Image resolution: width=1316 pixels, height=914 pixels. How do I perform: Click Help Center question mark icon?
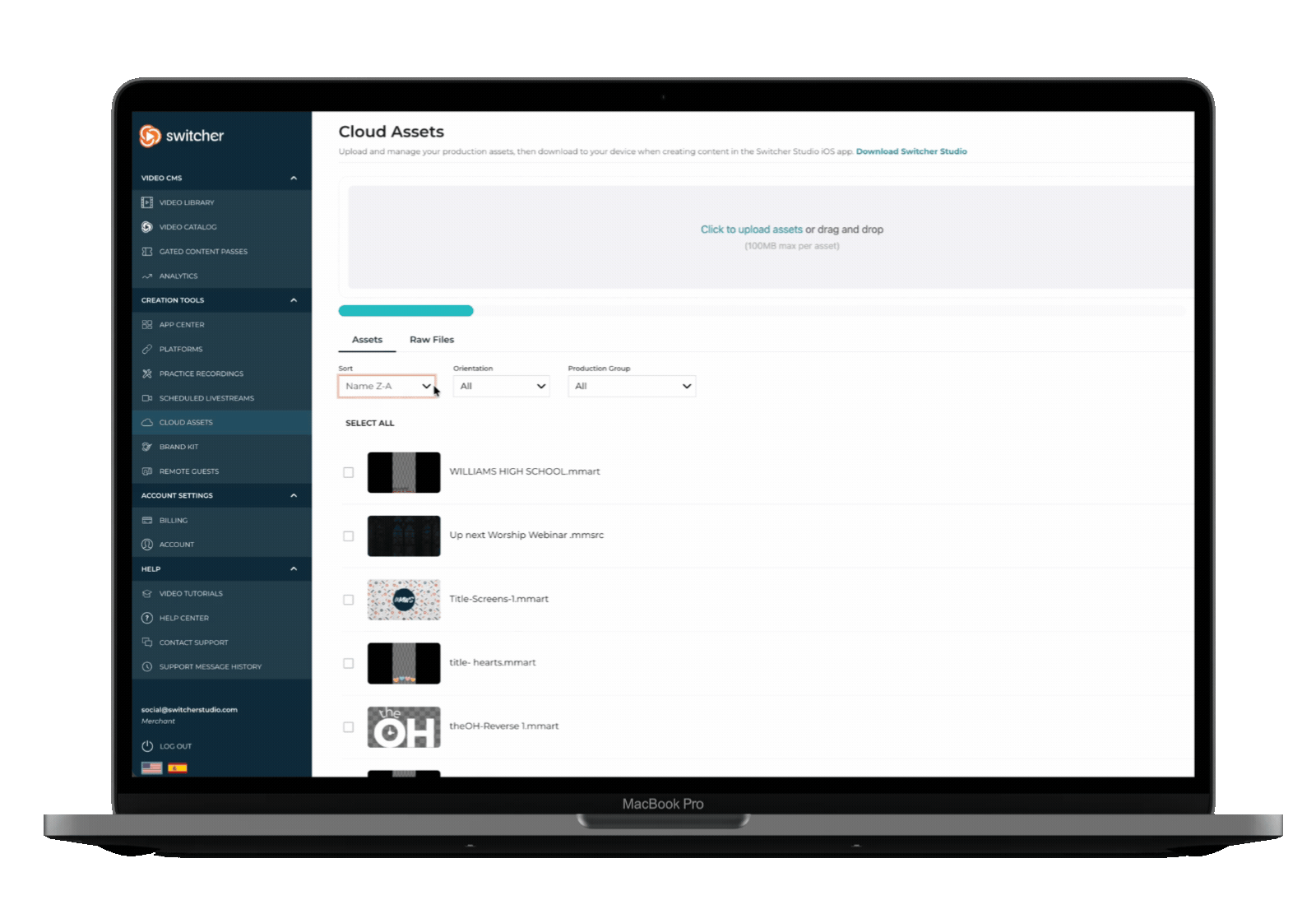point(147,618)
